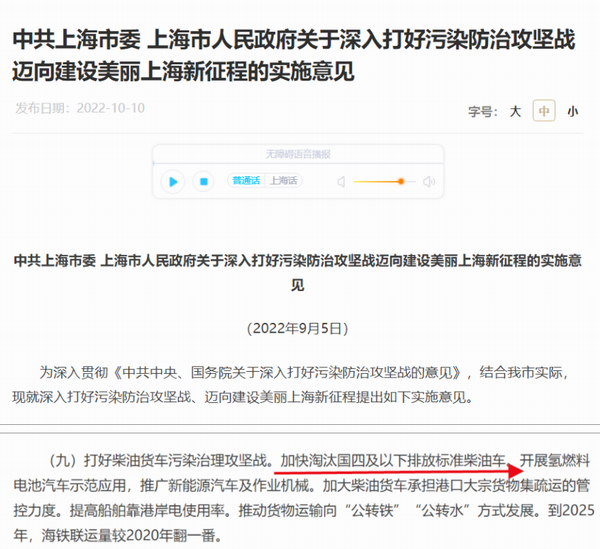Set font size to 大
Viewport: 600px width, 549px height.
click(x=515, y=111)
